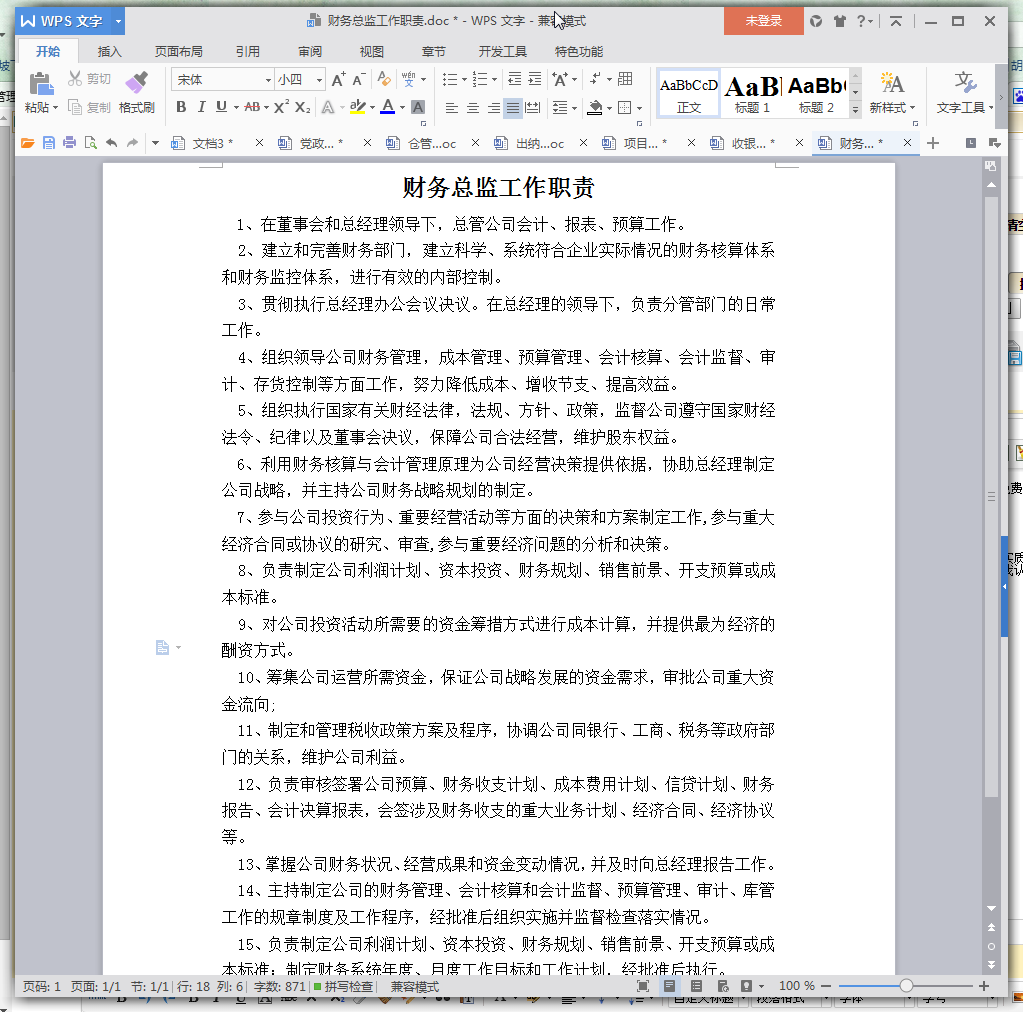Open the font name dropdown showing 宋体
The width and height of the screenshot is (1023, 1012).
223,79
